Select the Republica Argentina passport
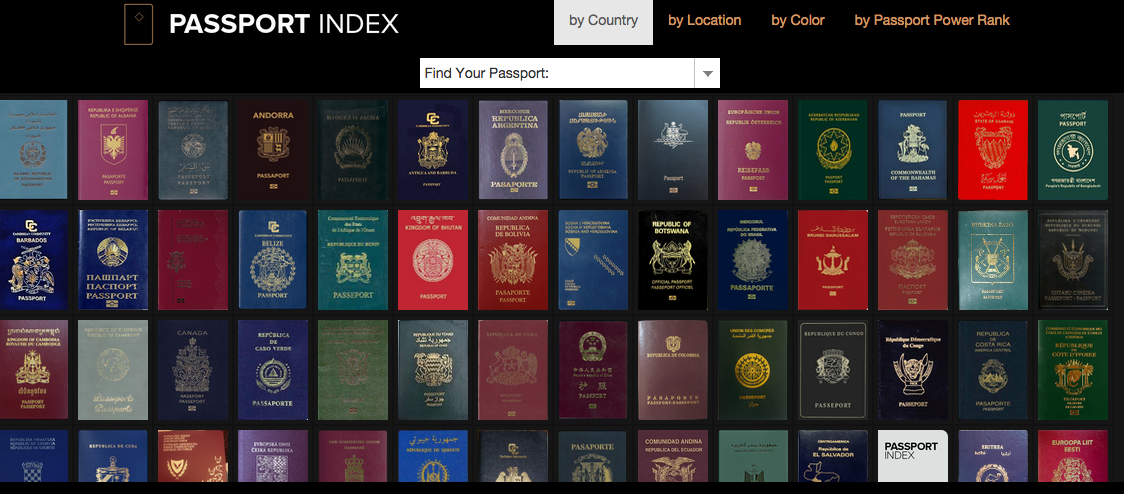Image resolution: width=1124 pixels, height=494 pixels. coord(513,149)
